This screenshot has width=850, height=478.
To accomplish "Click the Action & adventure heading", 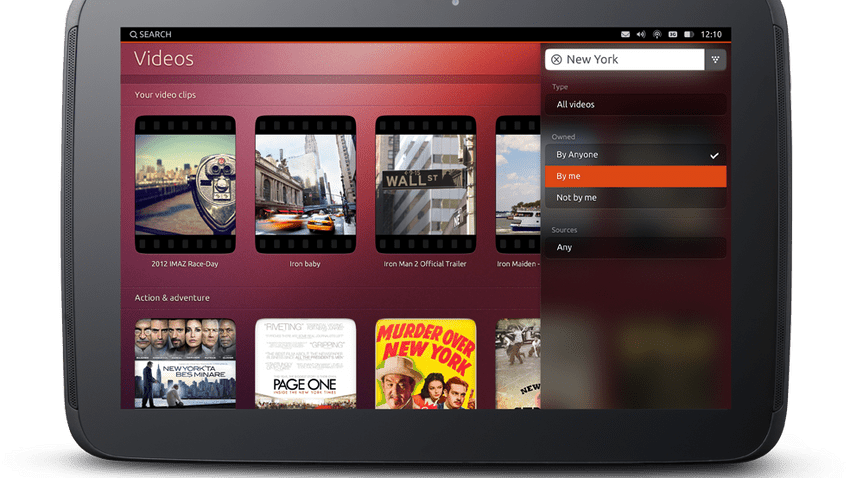I will 172,298.
